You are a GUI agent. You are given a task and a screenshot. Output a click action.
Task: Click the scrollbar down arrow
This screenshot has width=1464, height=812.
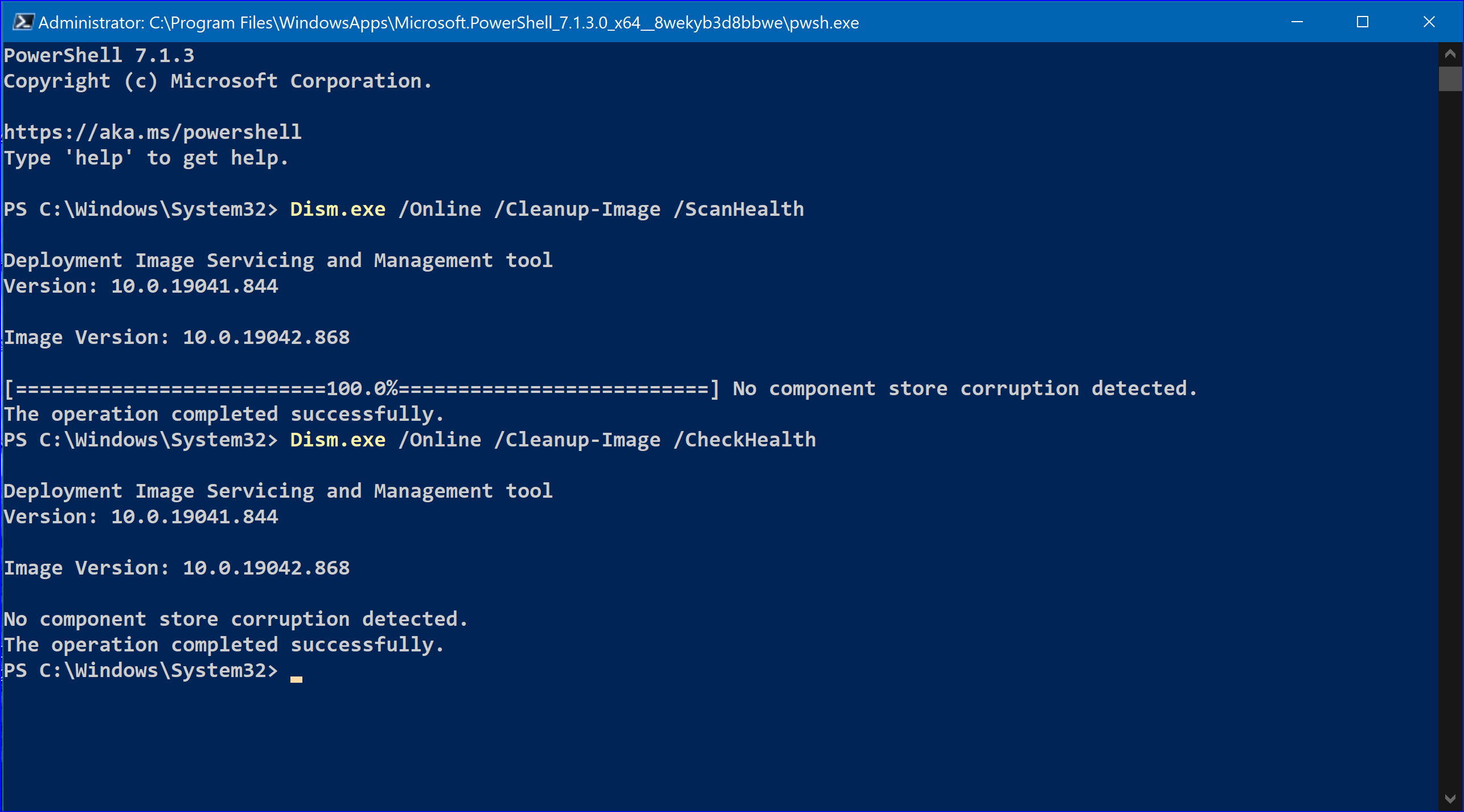tap(1450, 799)
